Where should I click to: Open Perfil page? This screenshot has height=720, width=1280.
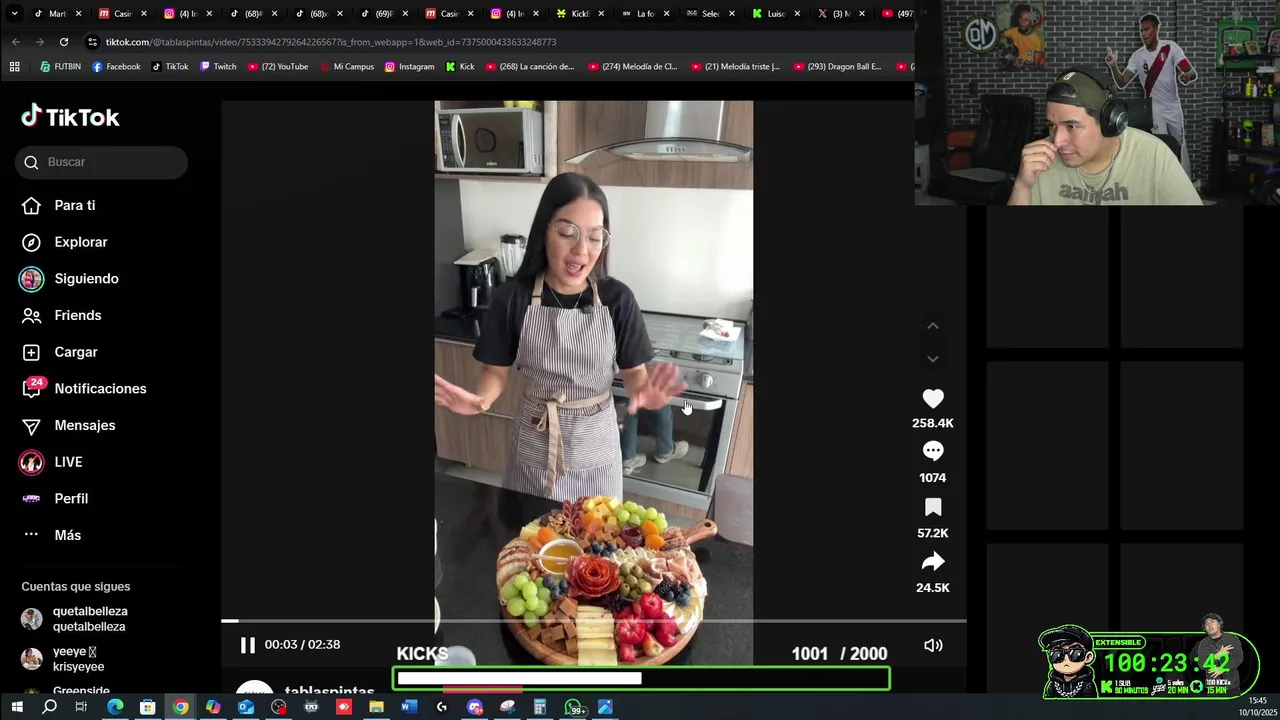[56, 498]
